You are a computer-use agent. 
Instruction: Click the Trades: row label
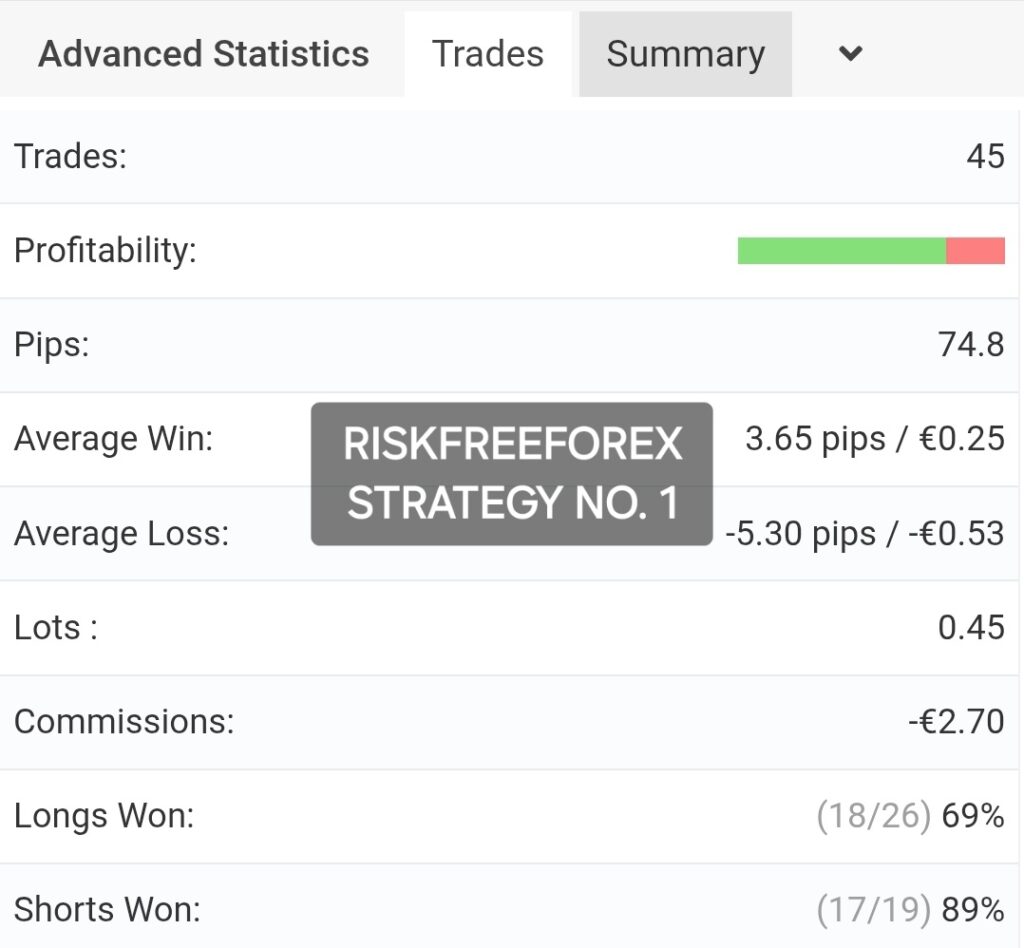(71, 157)
